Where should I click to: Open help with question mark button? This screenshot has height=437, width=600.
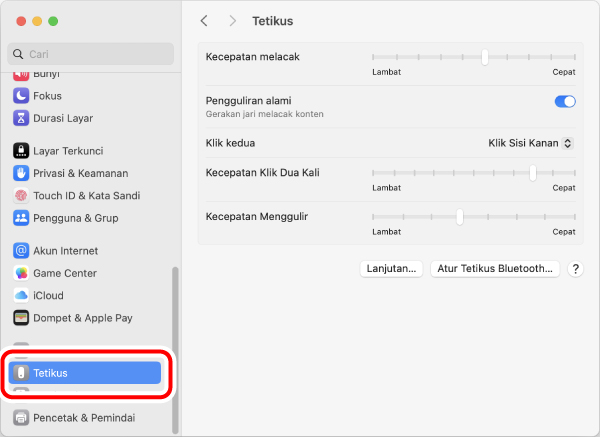pyautogui.click(x=576, y=269)
